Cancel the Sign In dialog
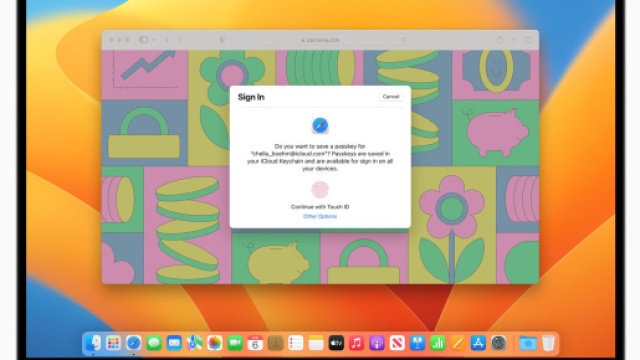Screen dimensions: 640x360 coord(391,97)
